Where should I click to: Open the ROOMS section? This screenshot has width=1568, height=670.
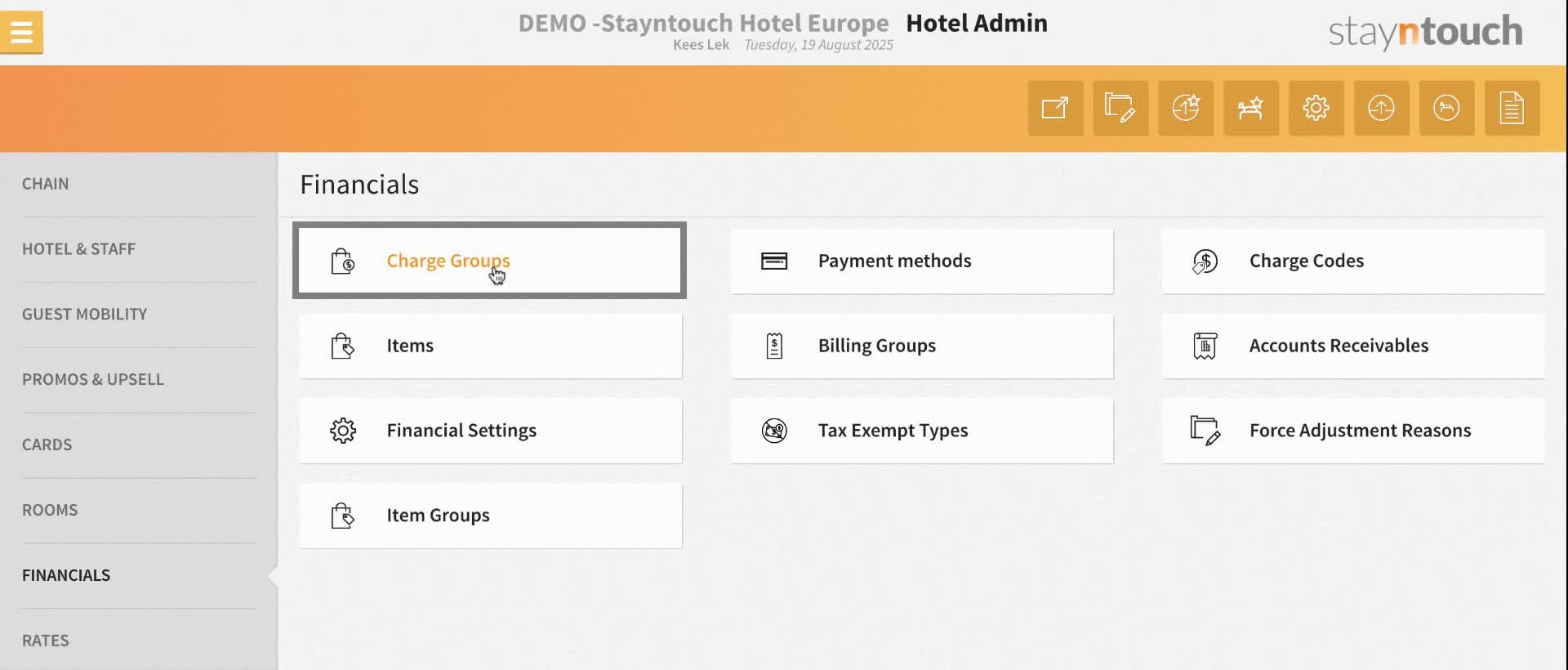point(50,511)
